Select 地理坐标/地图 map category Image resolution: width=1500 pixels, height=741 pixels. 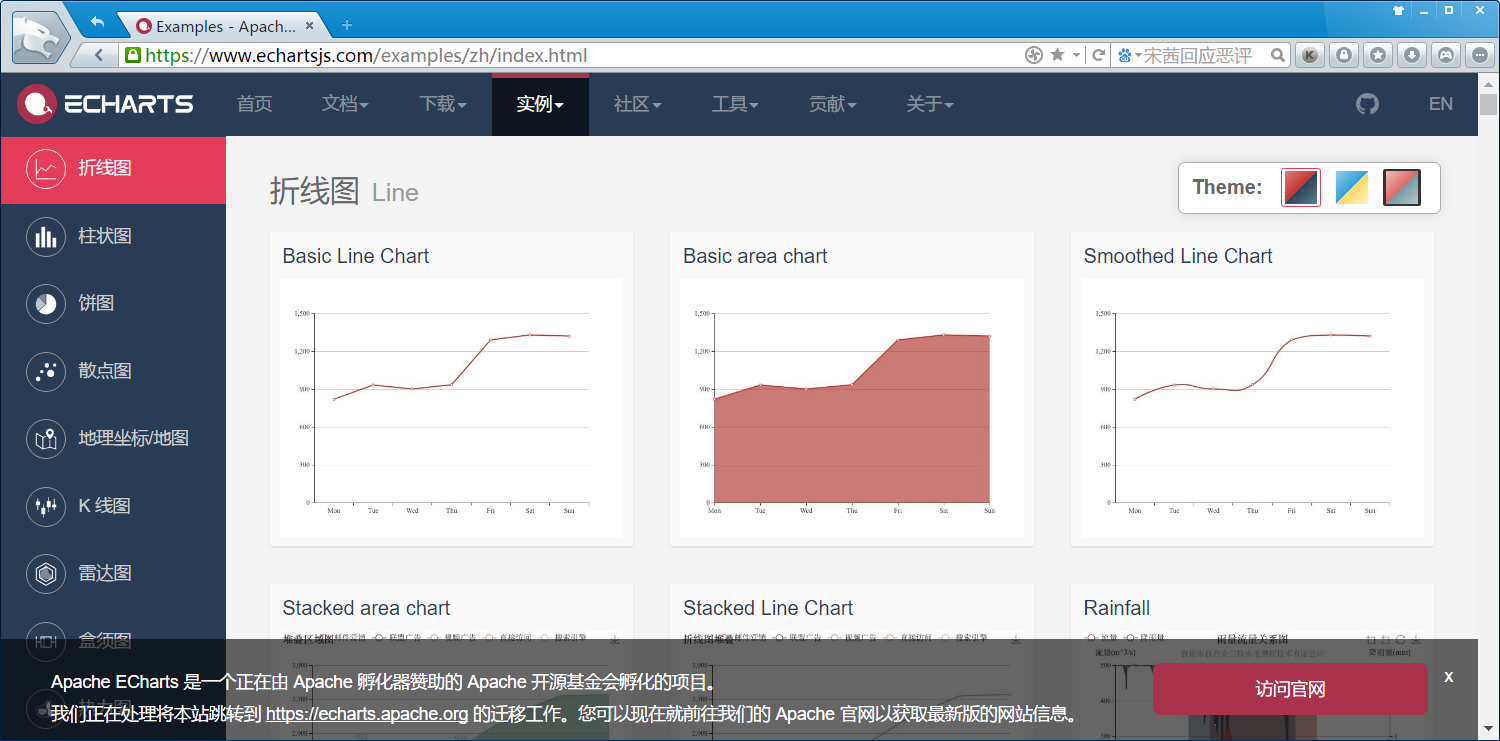click(x=113, y=439)
